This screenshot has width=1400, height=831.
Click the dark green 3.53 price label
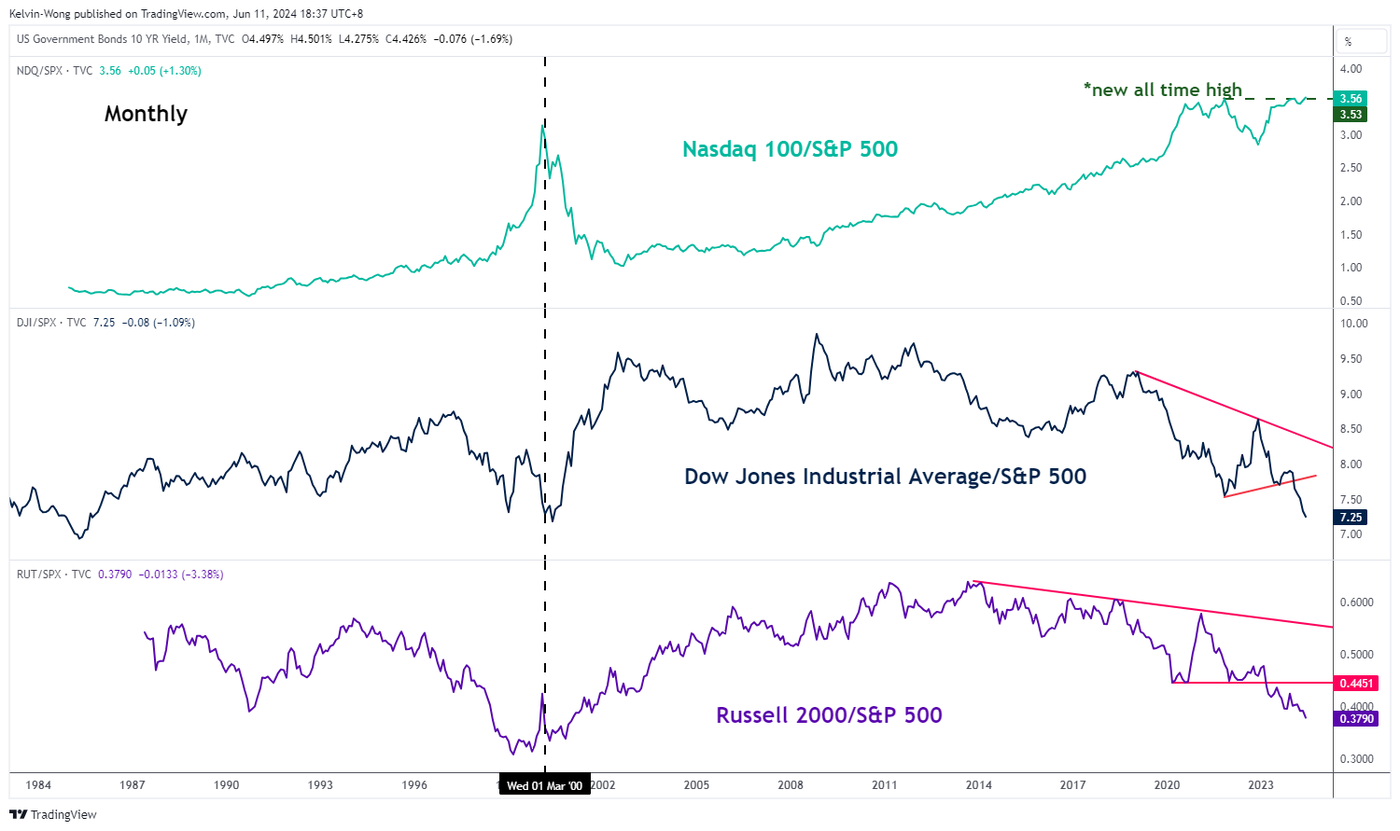(1350, 114)
